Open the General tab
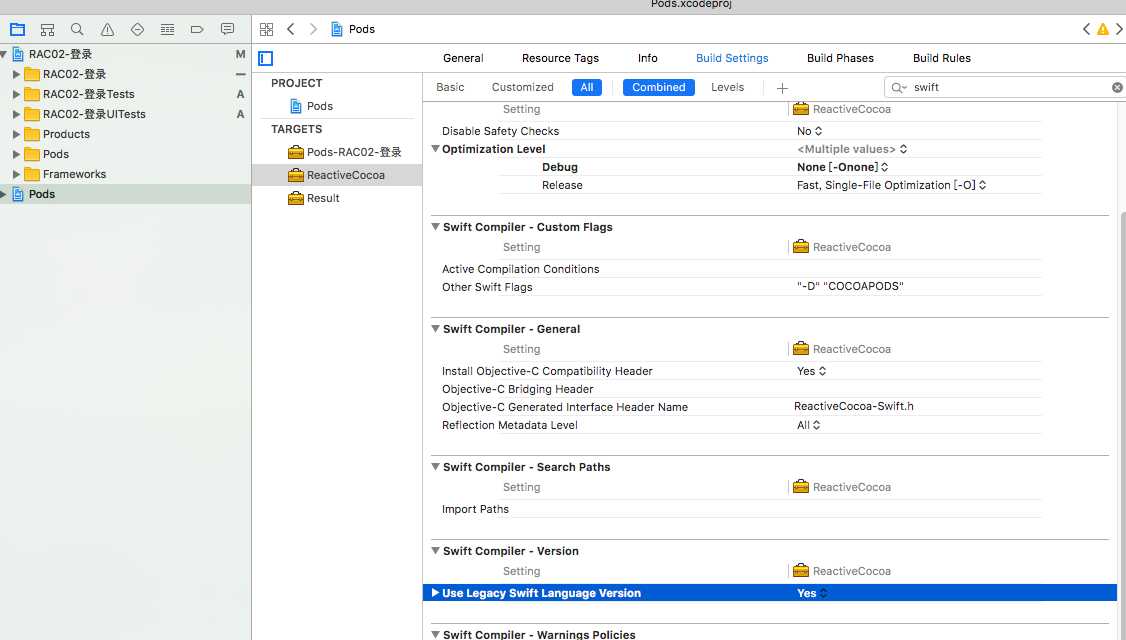 463,58
